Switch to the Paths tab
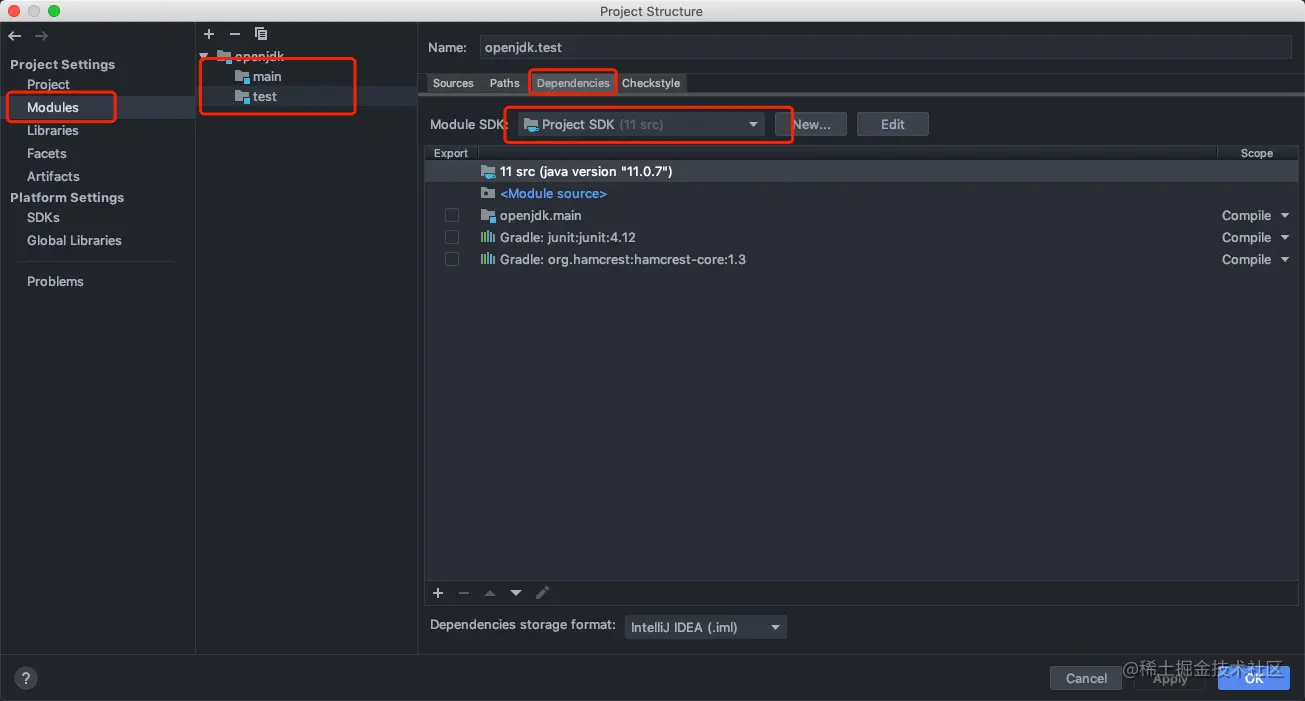This screenshot has height=701, width=1305. [x=505, y=83]
